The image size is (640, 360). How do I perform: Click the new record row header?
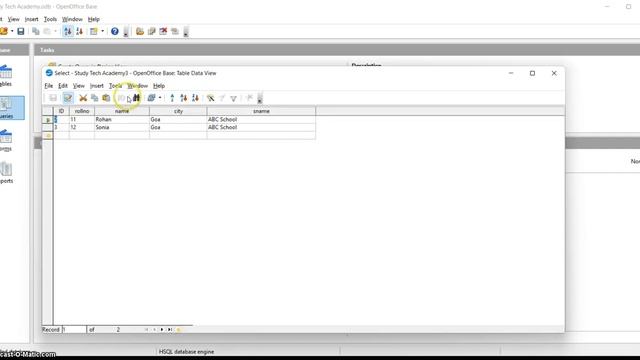[48, 135]
